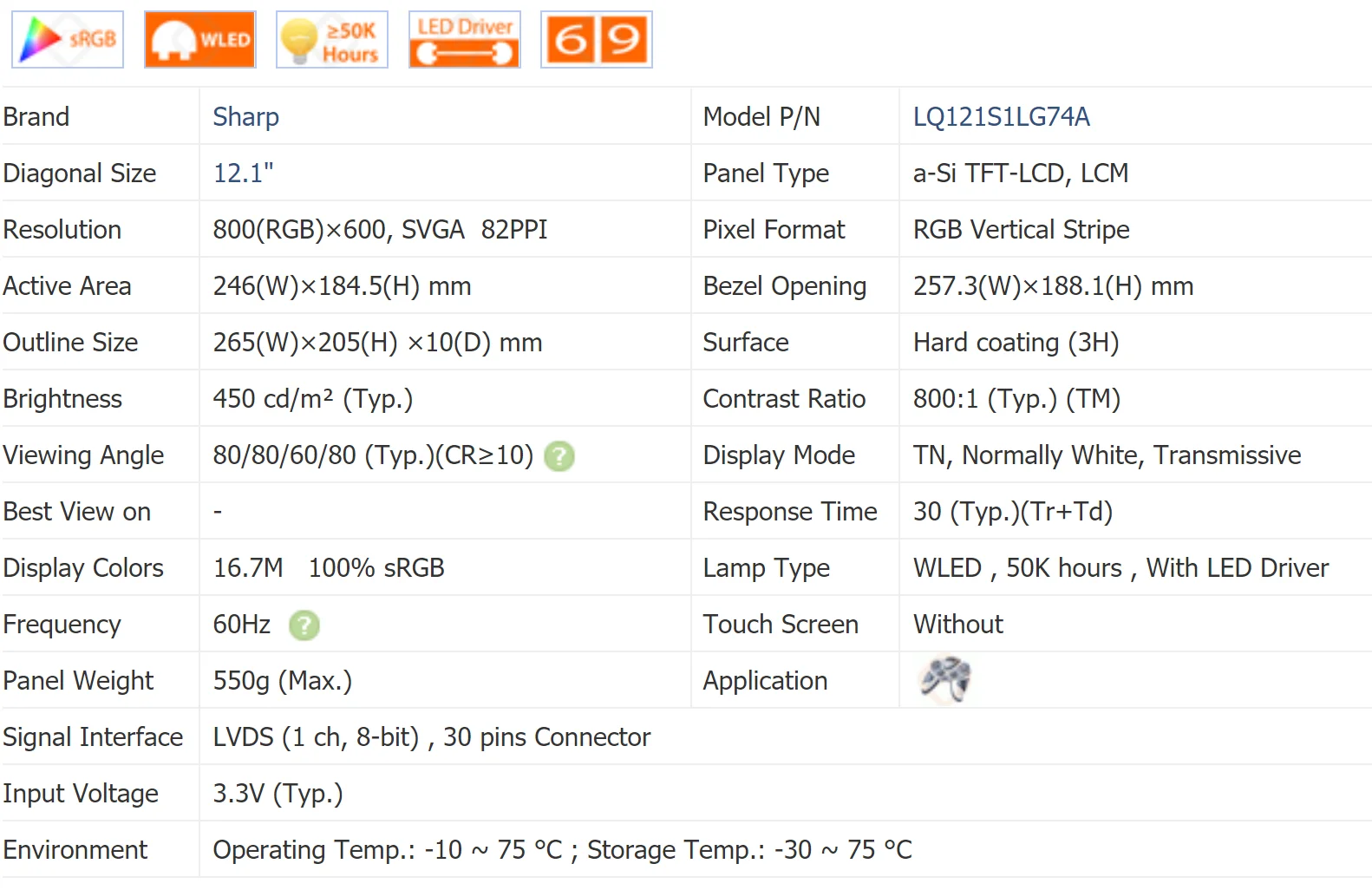Click the 'Viewing Angle' row label

(x=84, y=455)
